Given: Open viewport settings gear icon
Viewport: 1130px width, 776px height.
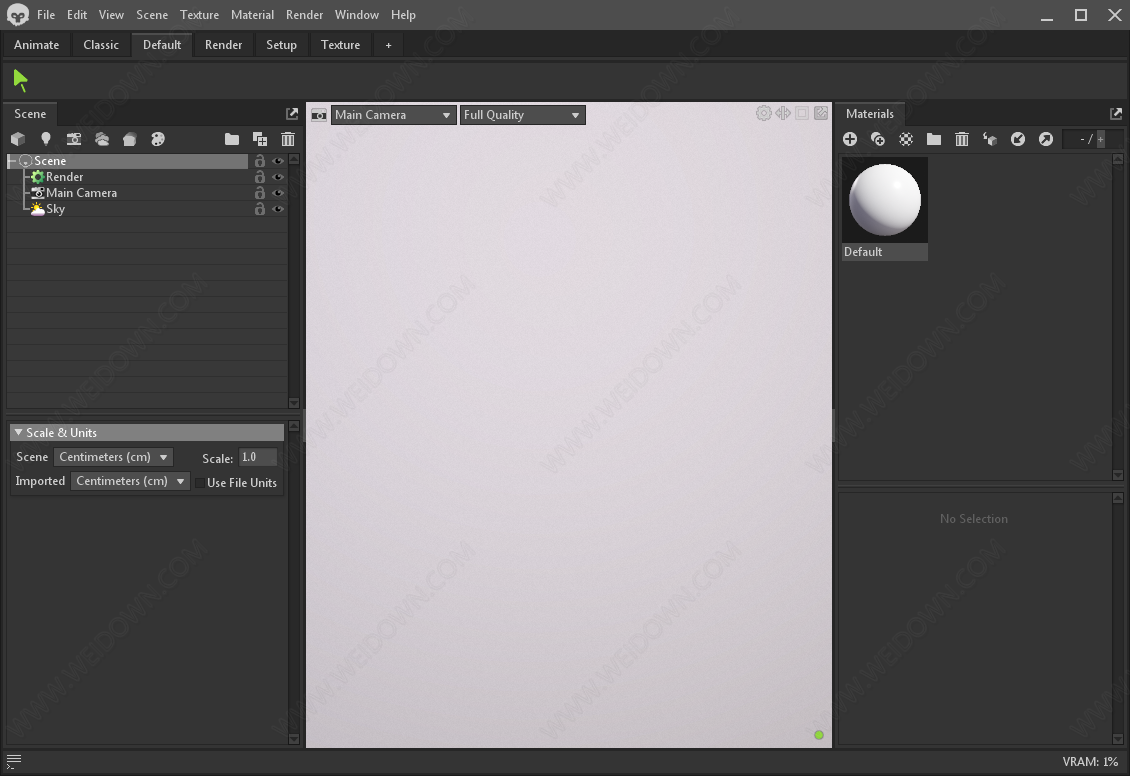Looking at the screenshot, I should coord(764,114).
